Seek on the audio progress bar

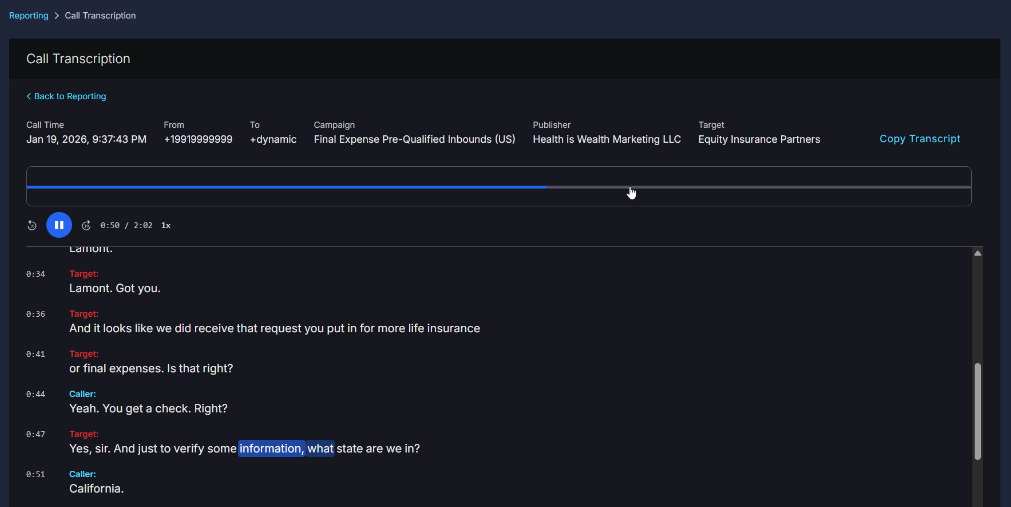pyautogui.click(x=498, y=187)
